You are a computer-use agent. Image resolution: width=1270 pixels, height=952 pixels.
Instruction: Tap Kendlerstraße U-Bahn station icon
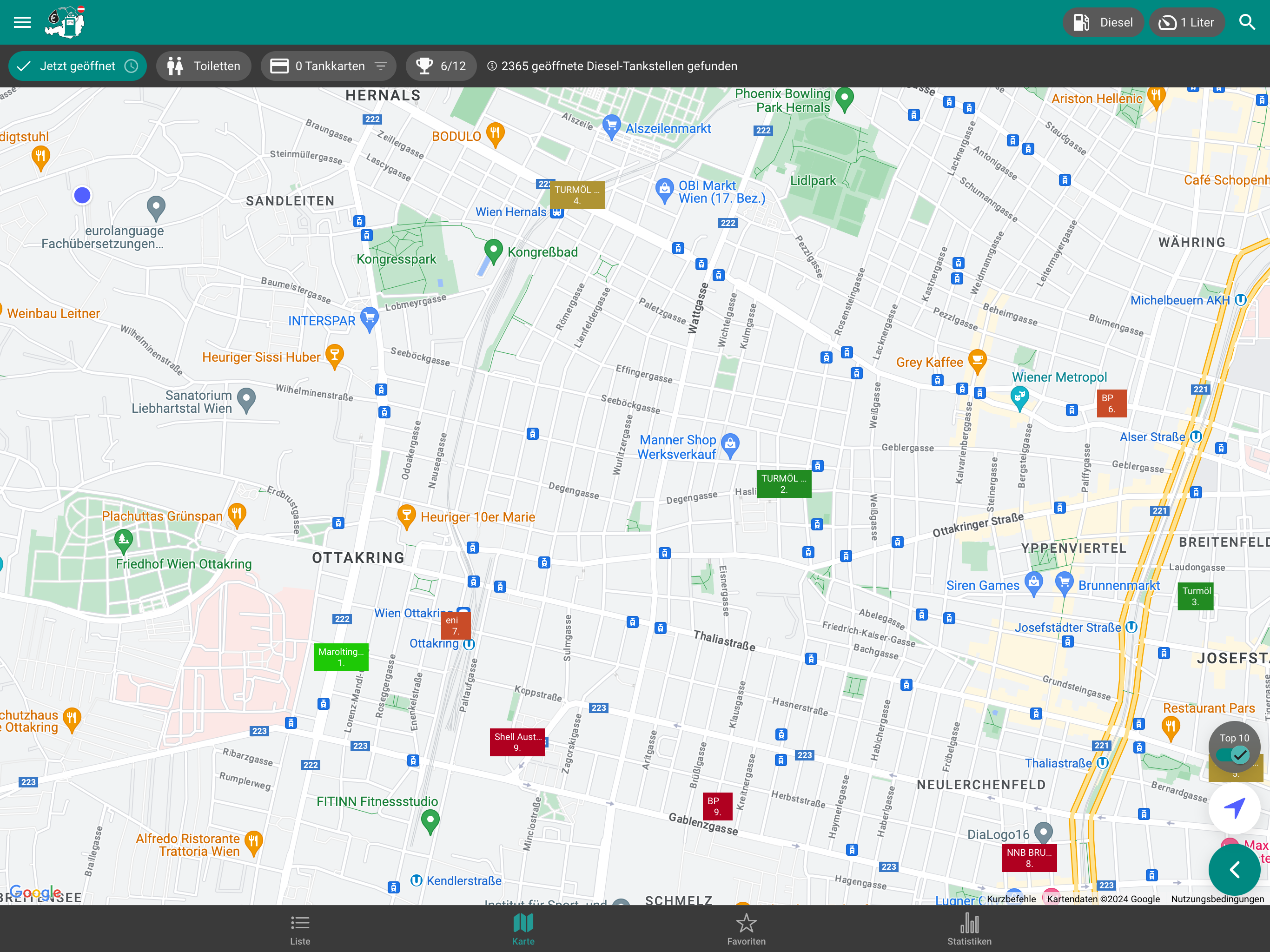click(417, 880)
